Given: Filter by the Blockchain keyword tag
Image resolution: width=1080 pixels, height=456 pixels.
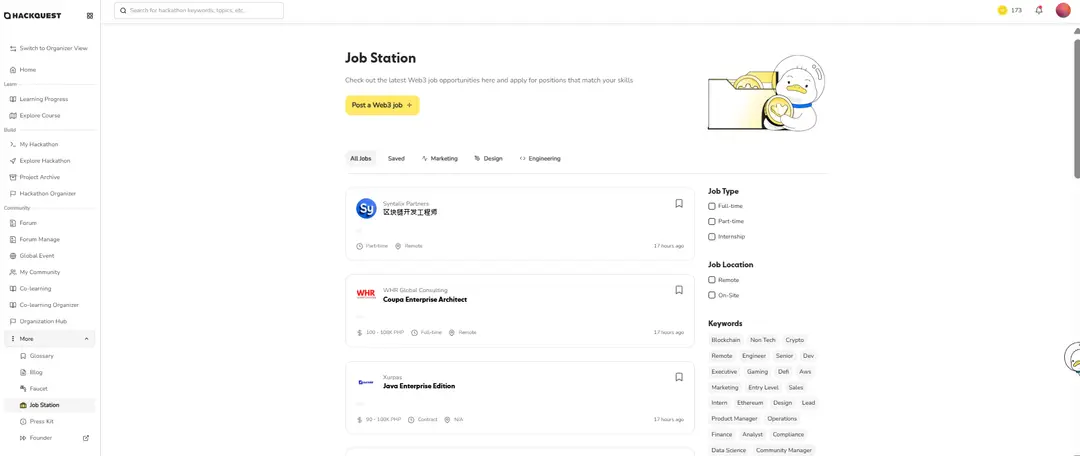Looking at the screenshot, I should [726, 340].
